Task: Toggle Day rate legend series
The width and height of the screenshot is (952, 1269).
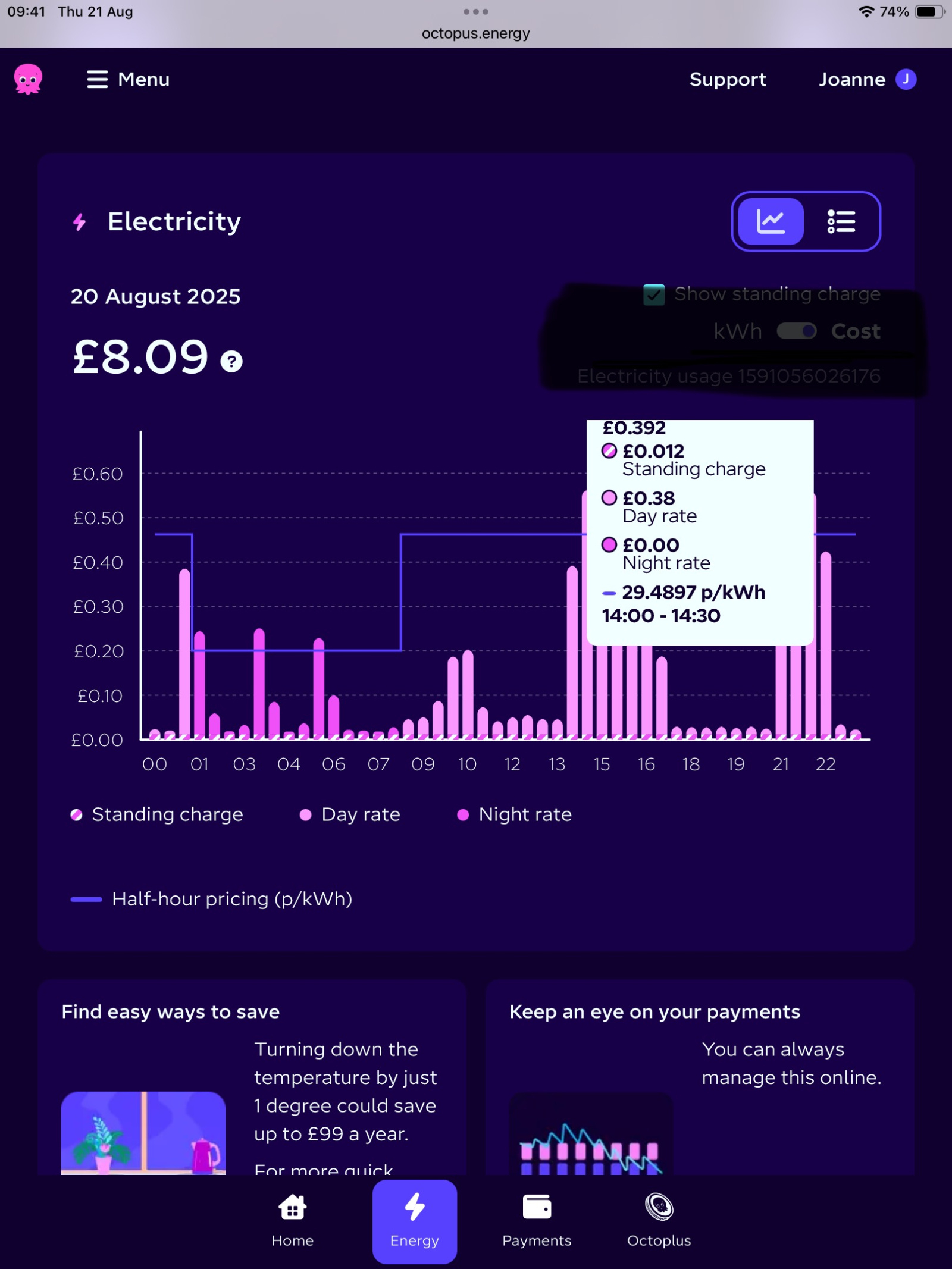Action: point(350,814)
